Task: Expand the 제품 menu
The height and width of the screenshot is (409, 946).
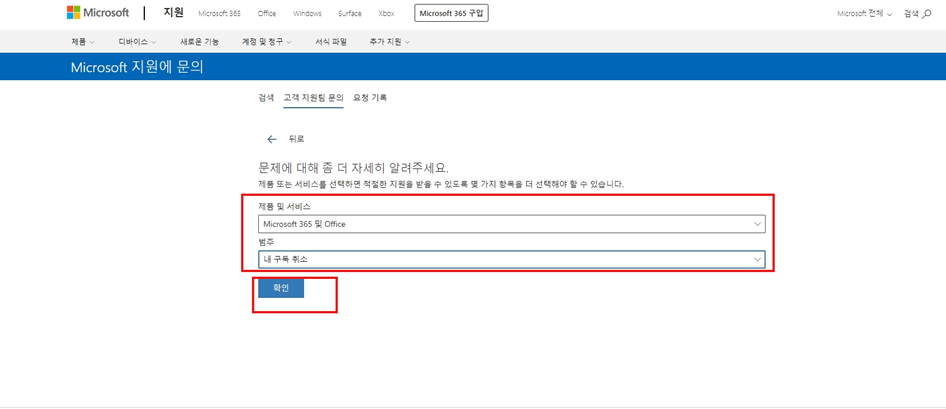Action: (83, 42)
